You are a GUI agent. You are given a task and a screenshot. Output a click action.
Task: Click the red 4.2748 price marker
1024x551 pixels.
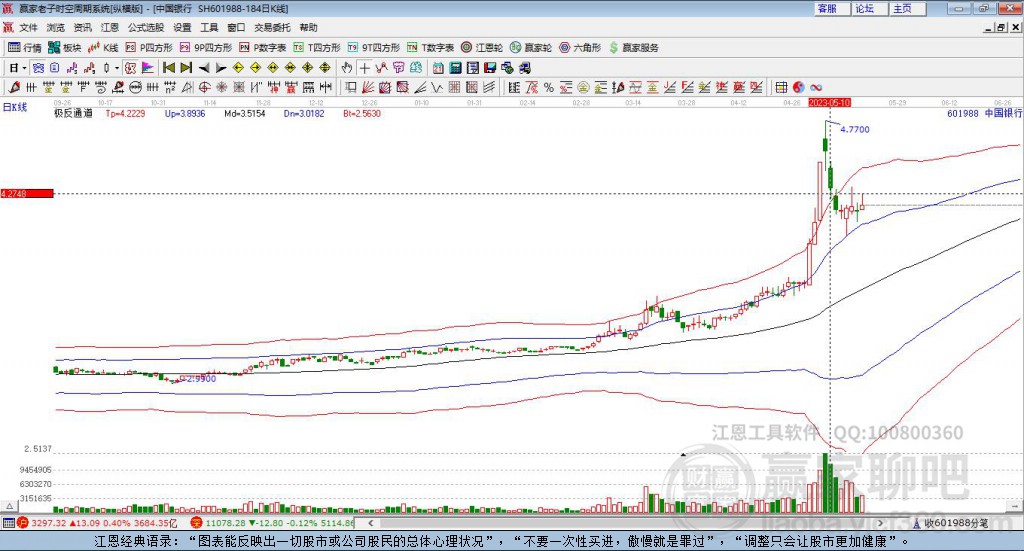[x=27, y=194]
